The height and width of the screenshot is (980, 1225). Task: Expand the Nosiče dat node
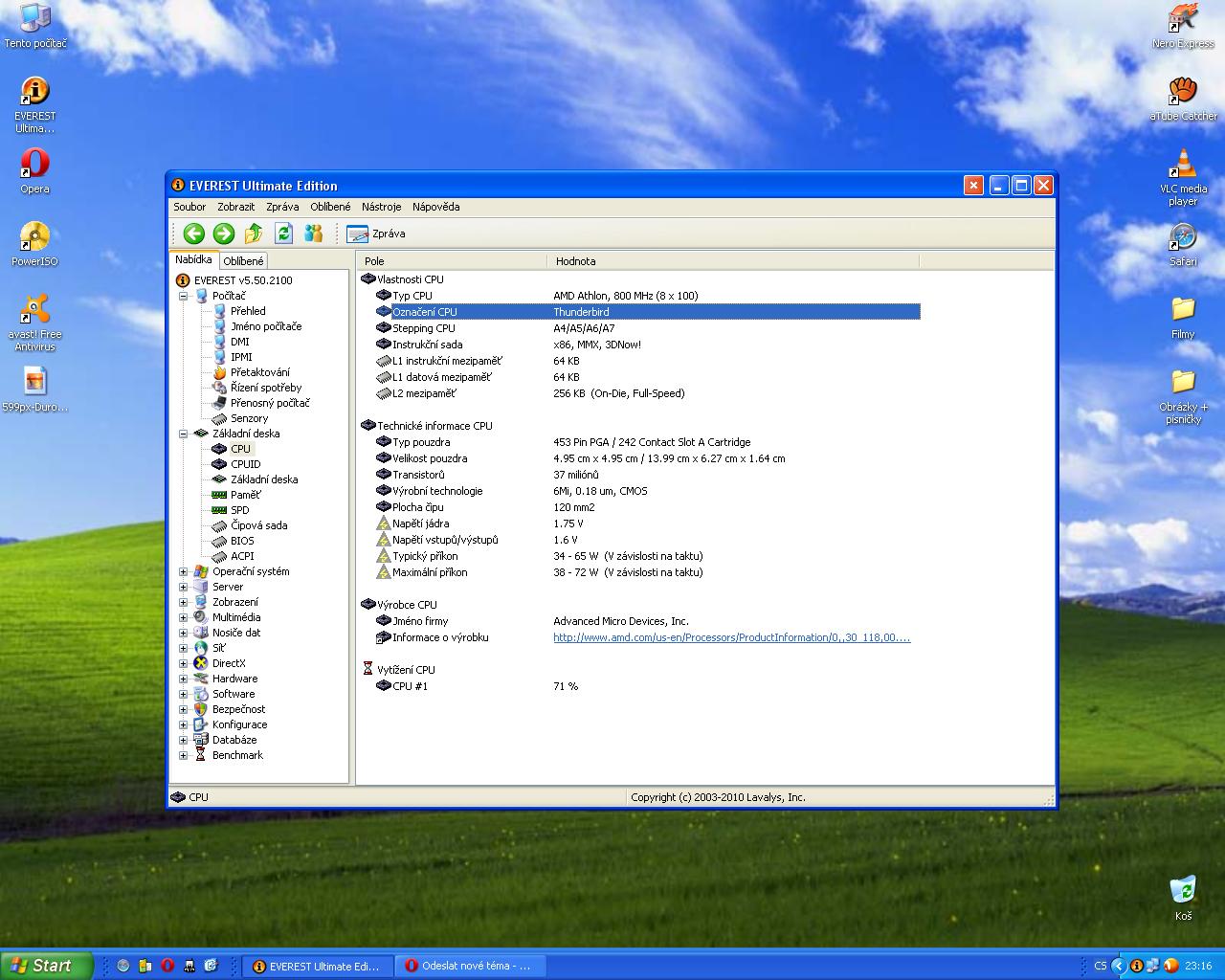point(184,633)
